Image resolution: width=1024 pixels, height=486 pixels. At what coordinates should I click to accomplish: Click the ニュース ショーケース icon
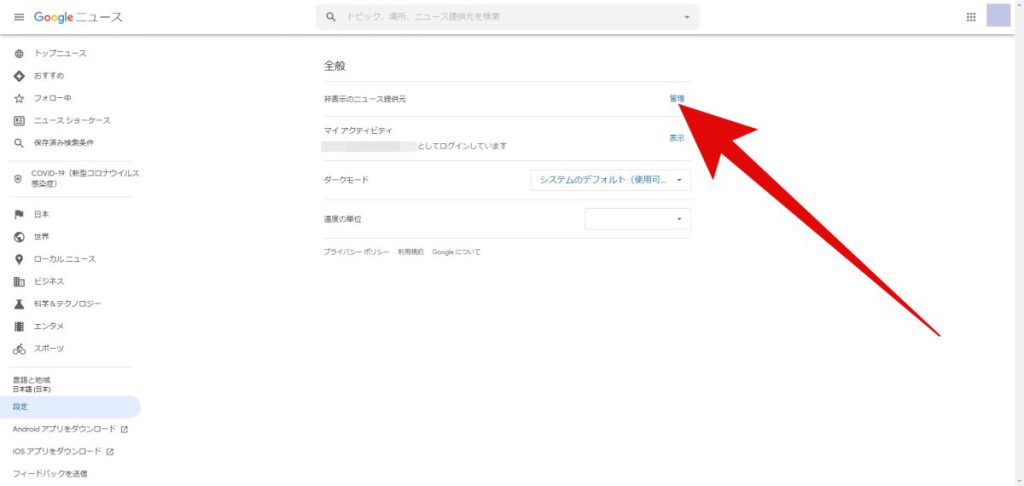point(19,121)
